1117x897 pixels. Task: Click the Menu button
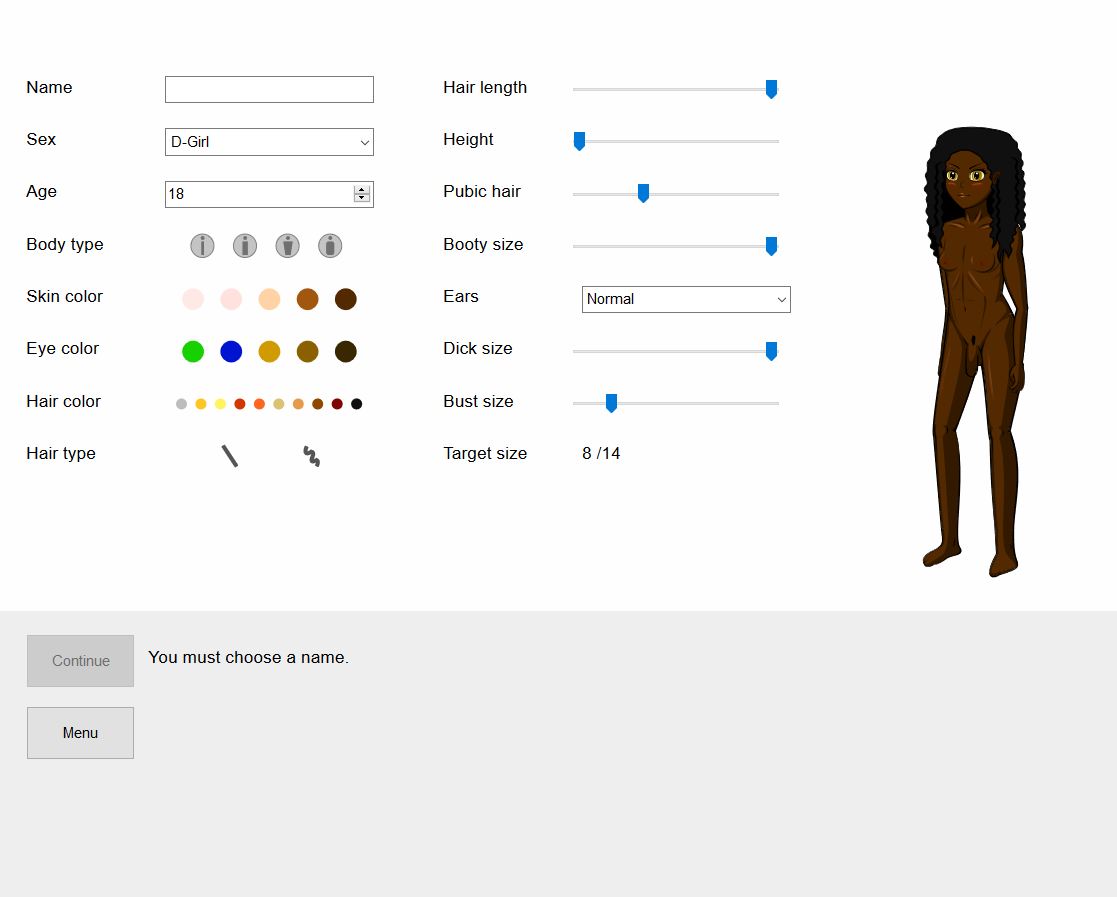coord(80,733)
